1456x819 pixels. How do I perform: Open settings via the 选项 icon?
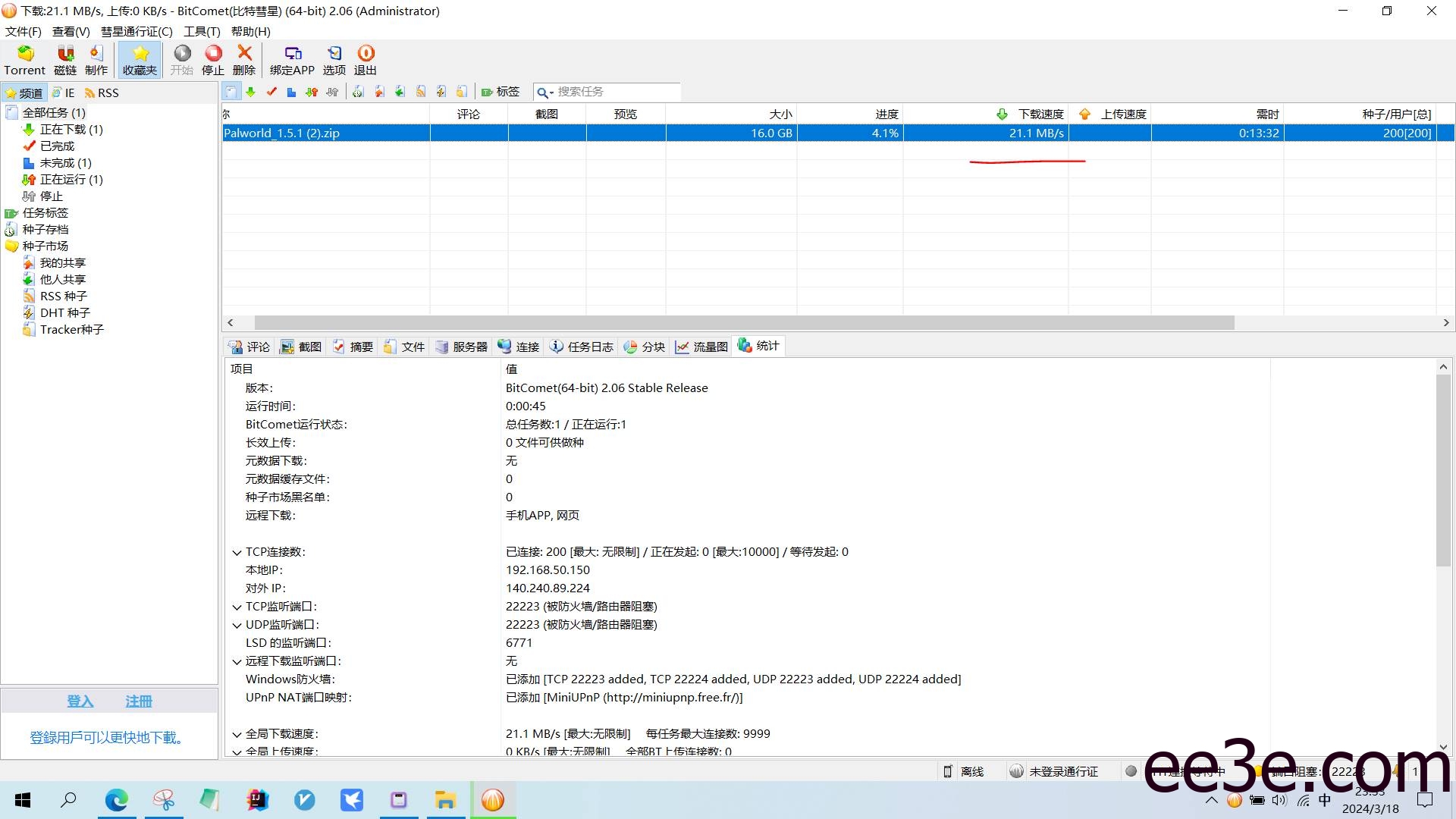point(334,59)
